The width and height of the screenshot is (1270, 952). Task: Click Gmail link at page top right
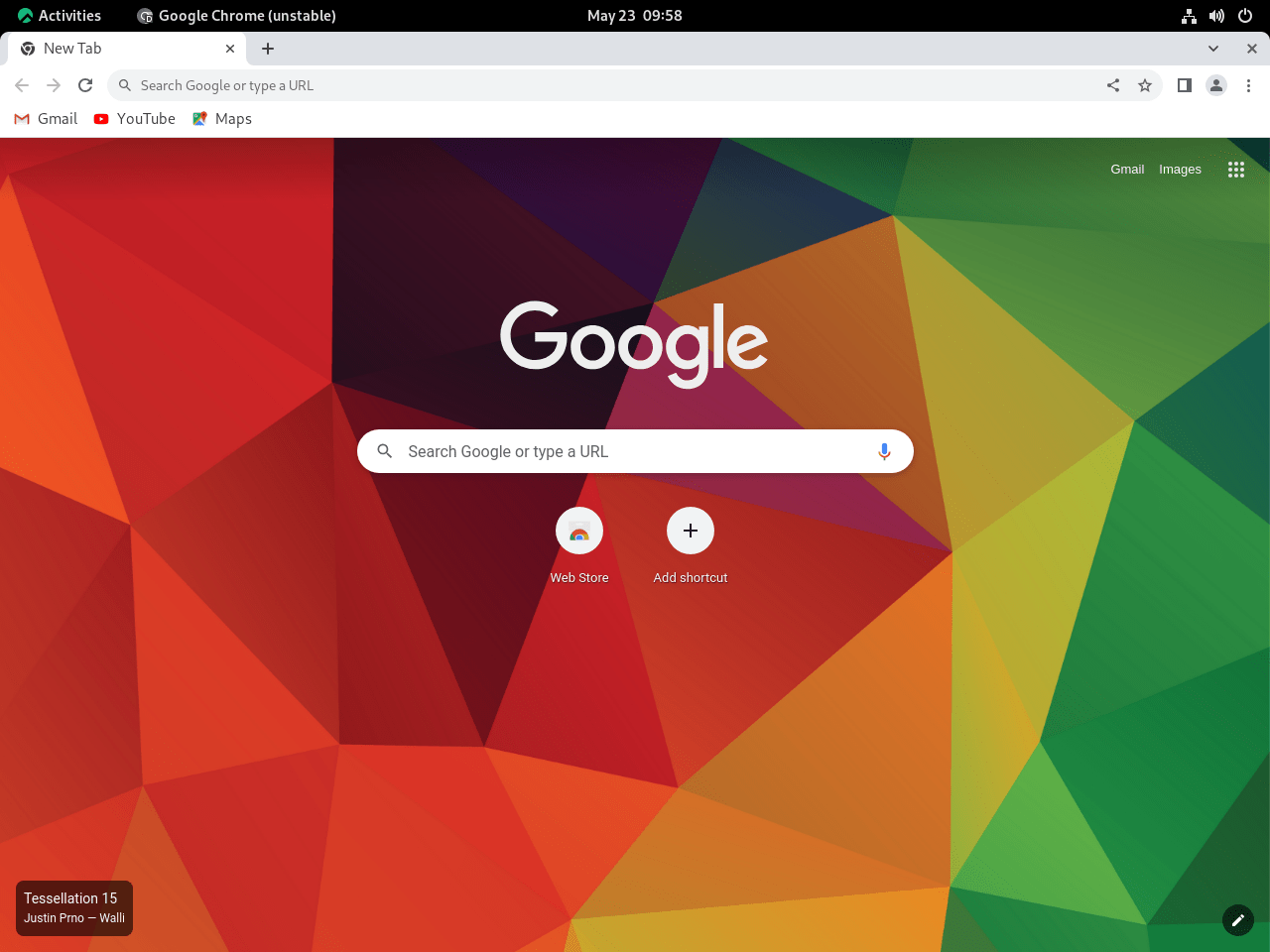pos(1127,170)
